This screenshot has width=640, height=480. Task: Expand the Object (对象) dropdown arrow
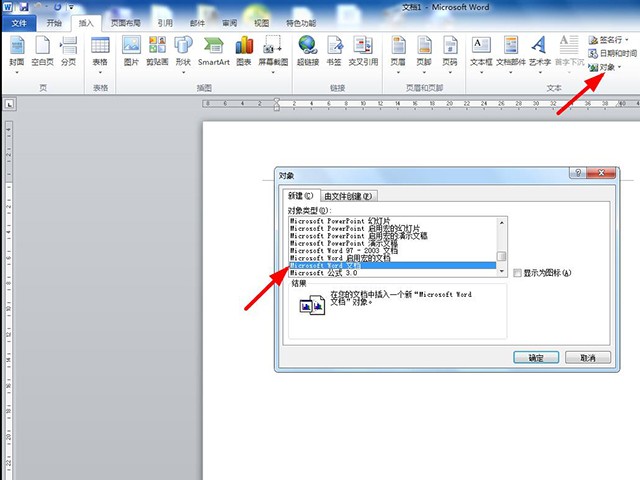coord(620,67)
